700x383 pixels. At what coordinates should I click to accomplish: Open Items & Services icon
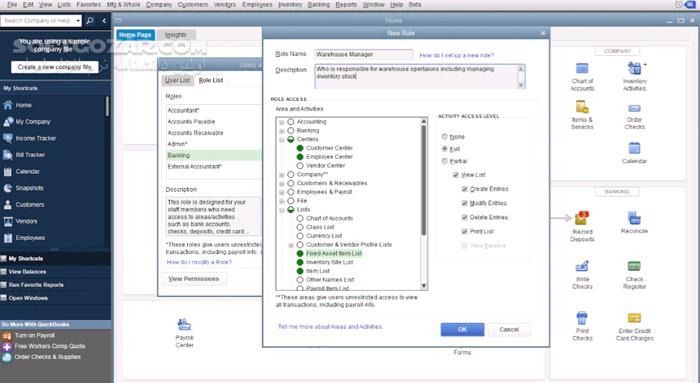pos(582,107)
